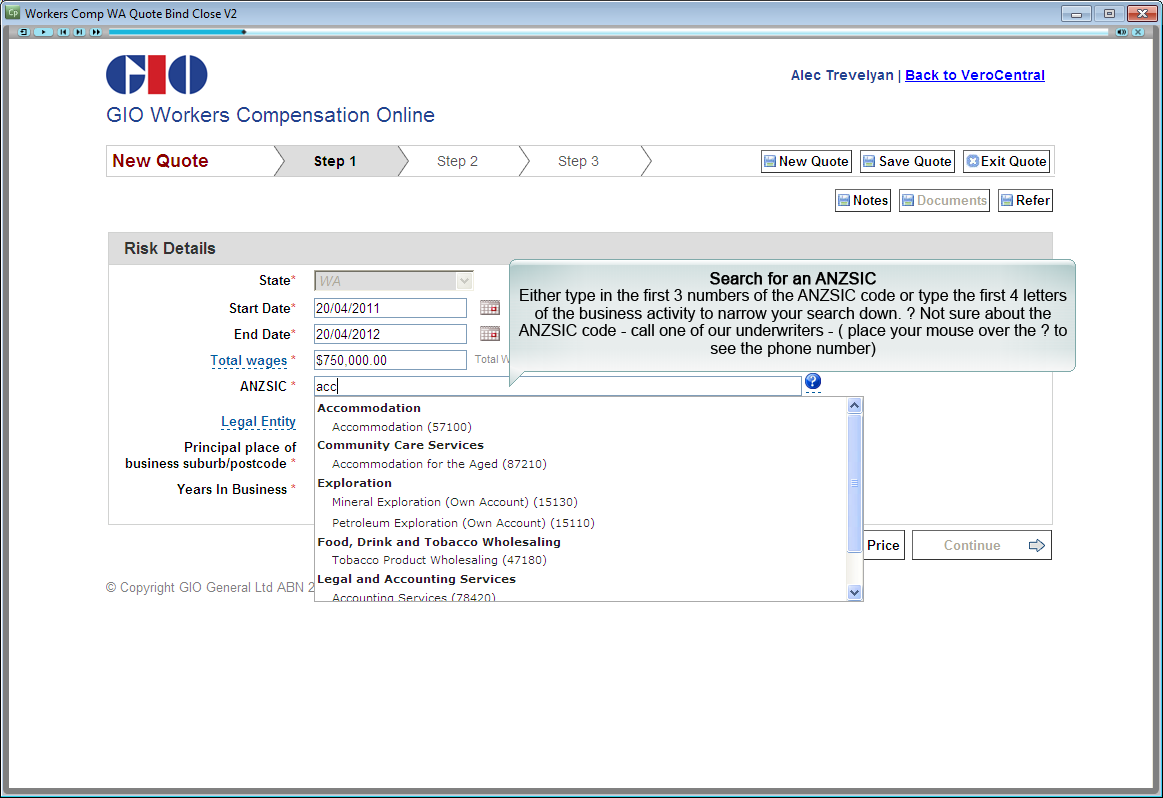1163x798 pixels.
Task: Maximize the Workers Comp window
Action: [1109, 13]
